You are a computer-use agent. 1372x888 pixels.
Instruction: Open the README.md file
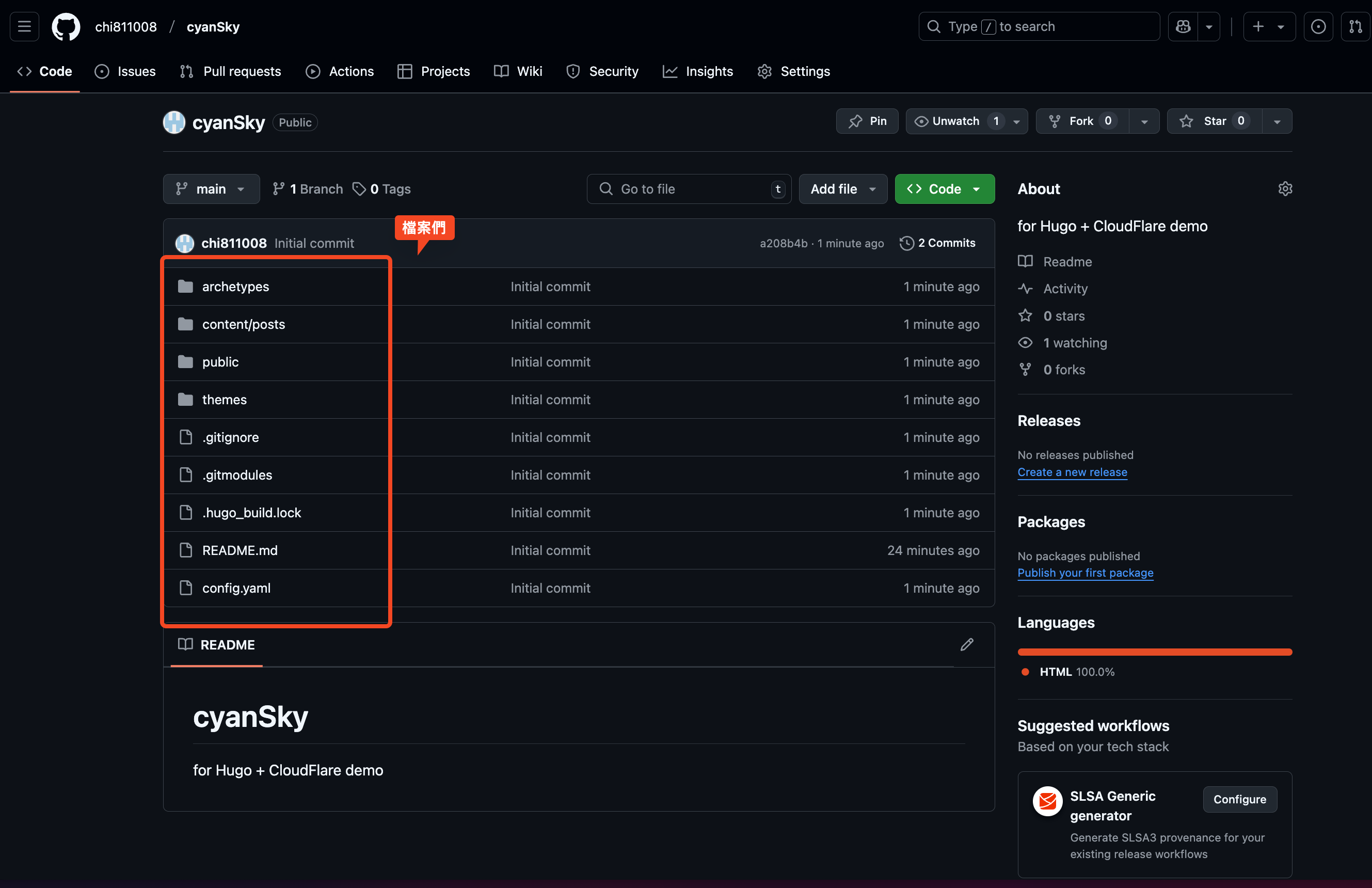240,550
